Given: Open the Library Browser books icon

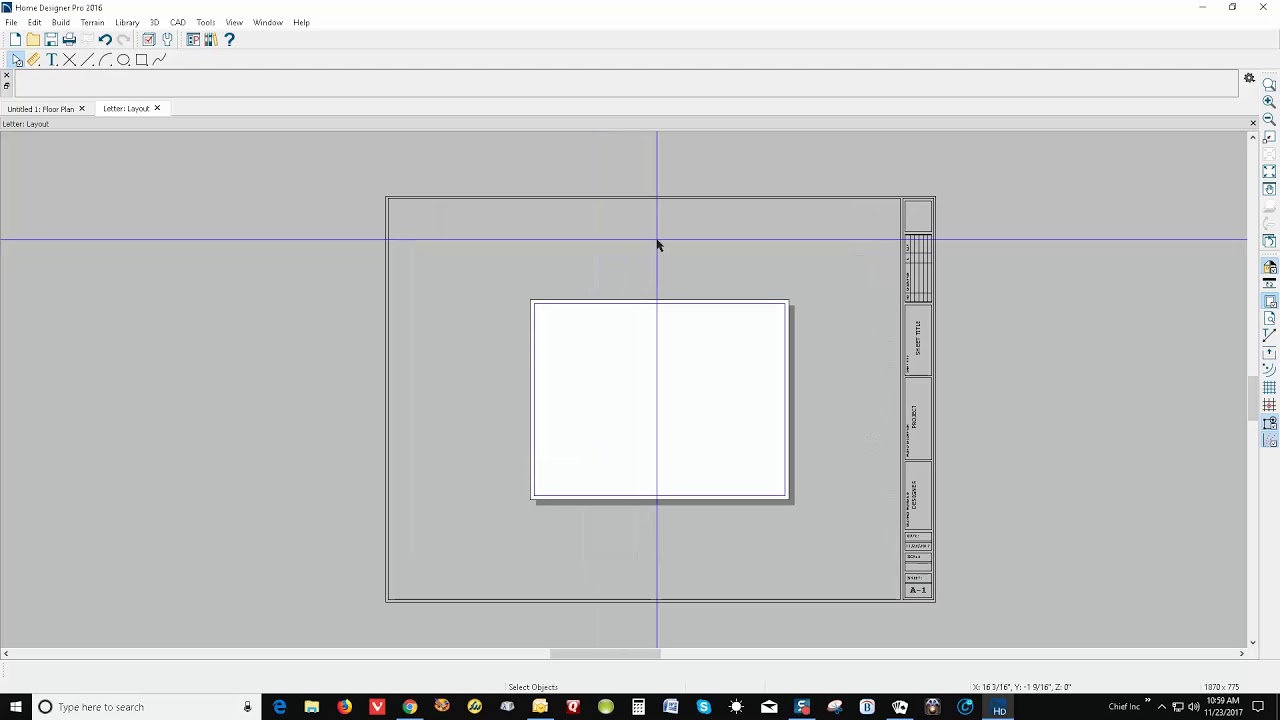Looking at the screenshot, I should click(x=211, y=40).
